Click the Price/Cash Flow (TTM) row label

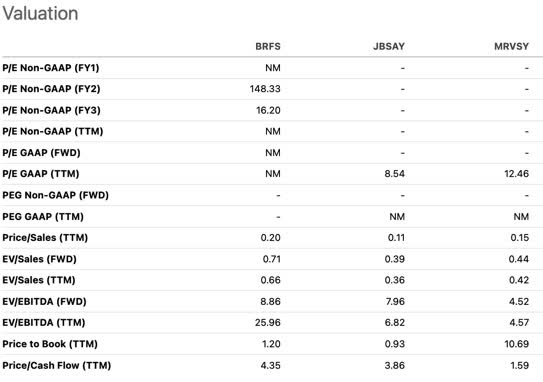pos(56,366)
